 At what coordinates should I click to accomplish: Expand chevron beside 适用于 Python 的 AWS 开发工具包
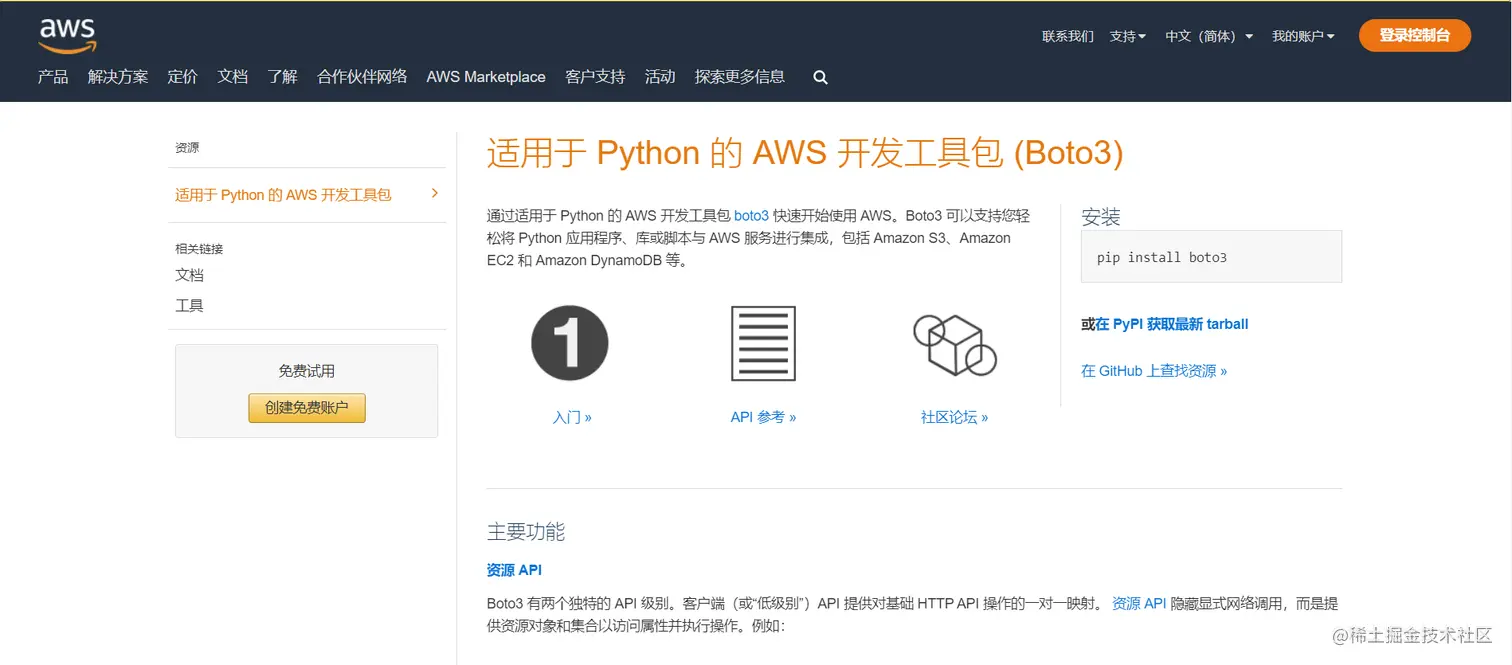point(434,193)
